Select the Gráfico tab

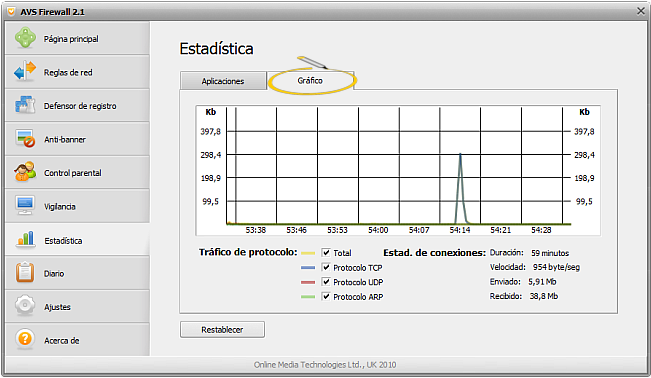(310, 81)
